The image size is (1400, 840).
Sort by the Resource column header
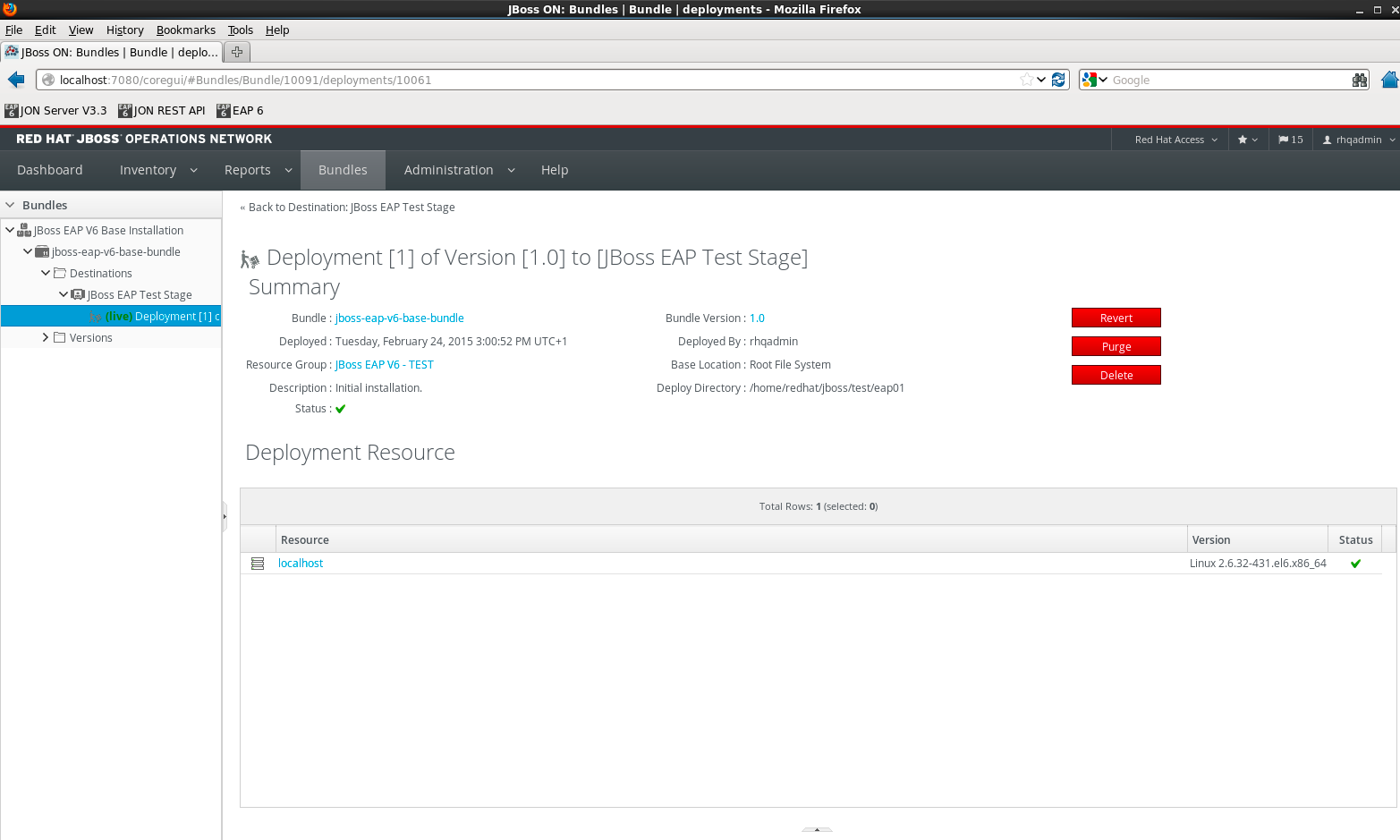731,539
